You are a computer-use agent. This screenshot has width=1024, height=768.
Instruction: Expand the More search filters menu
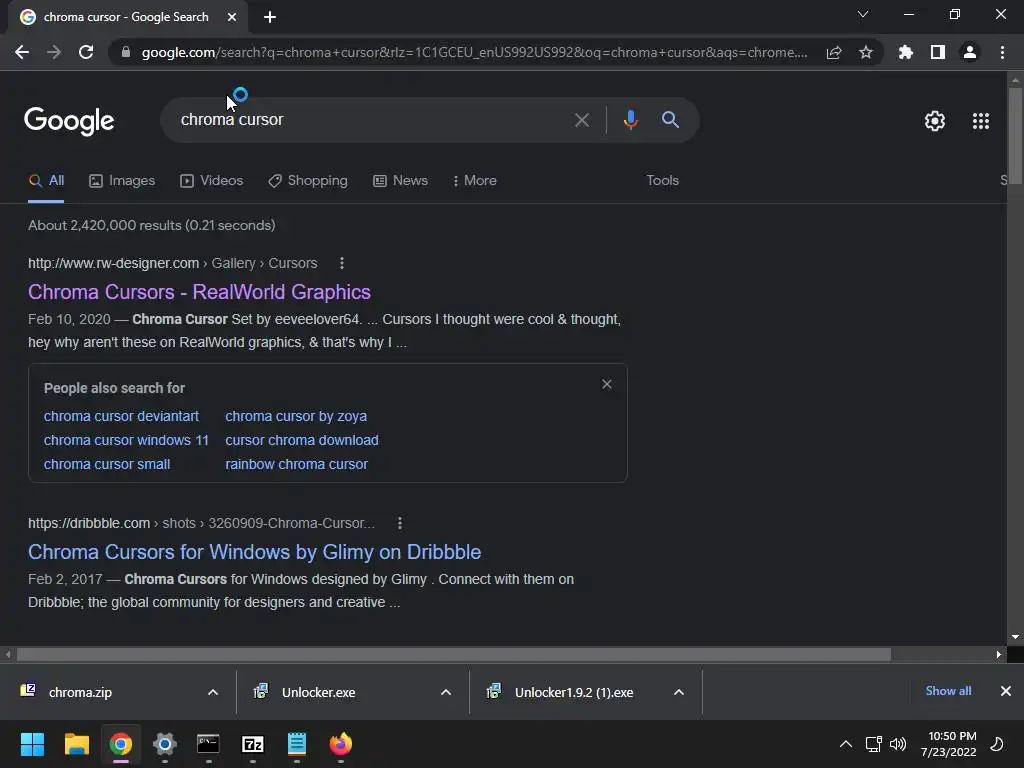tap(475, 181)
